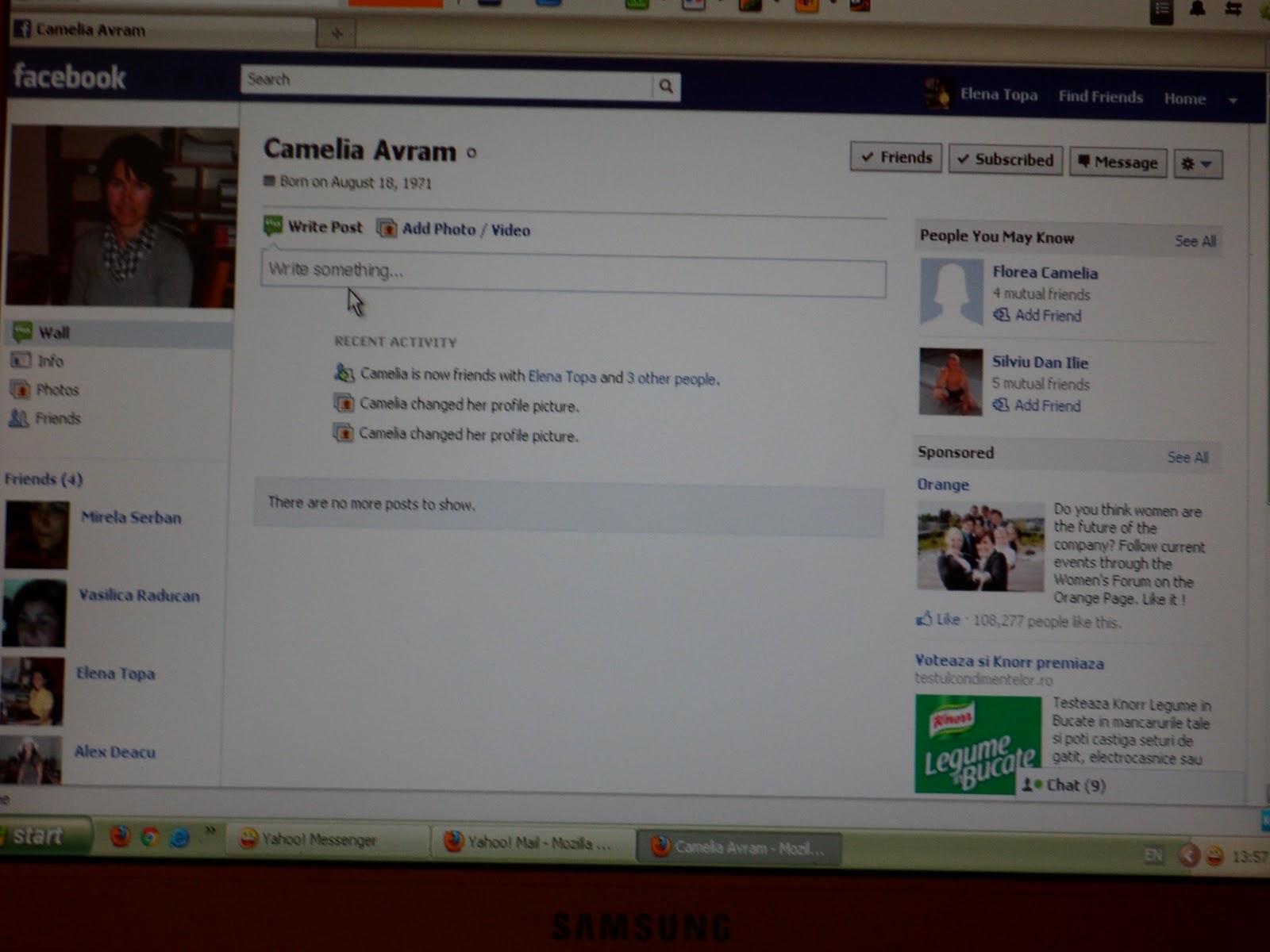Open Mirela Serban profile link
The image size is (1270, 952).
pos(131,517)
